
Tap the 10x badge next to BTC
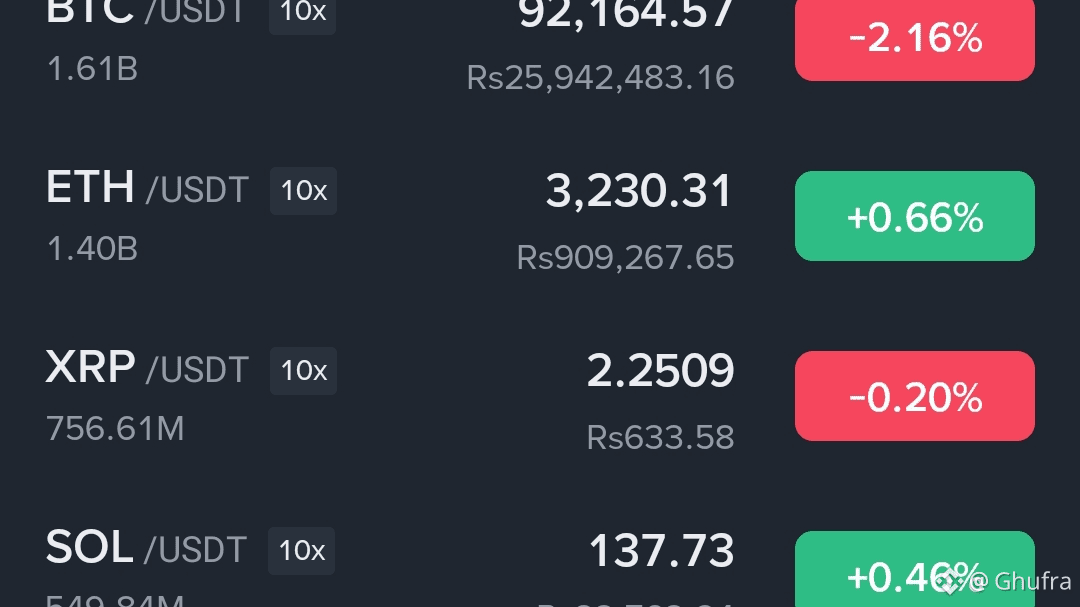tap(302, 12)
